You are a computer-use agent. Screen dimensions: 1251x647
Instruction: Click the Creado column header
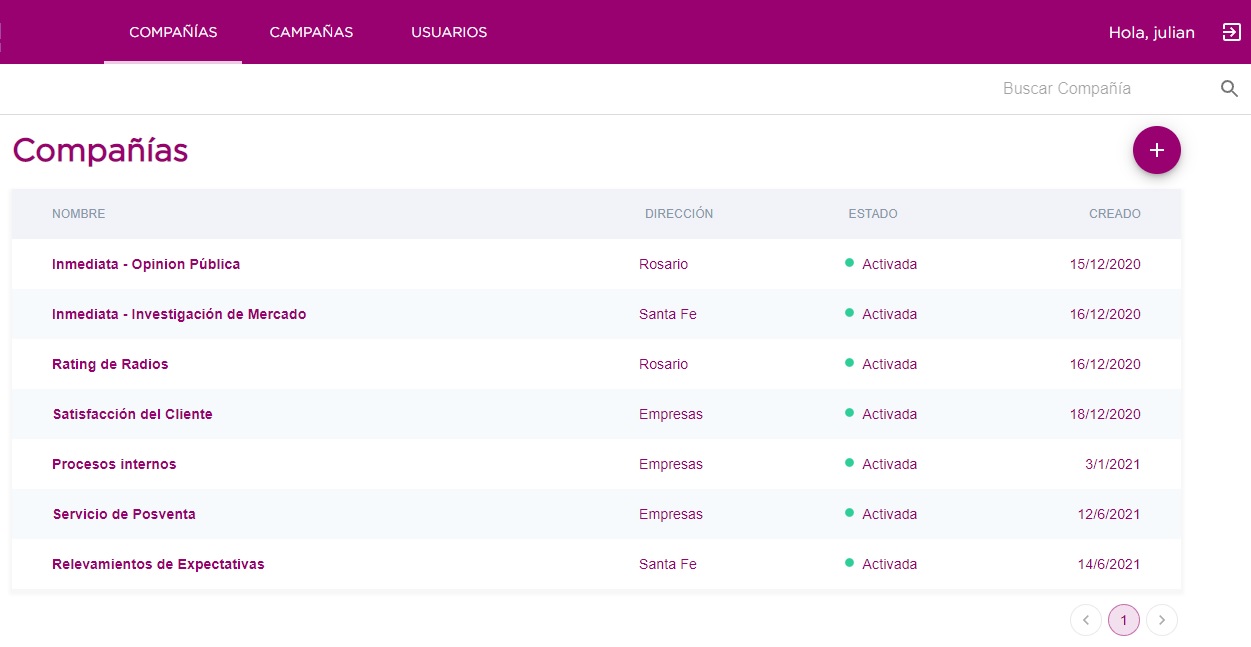click(x=1114, y=214)
